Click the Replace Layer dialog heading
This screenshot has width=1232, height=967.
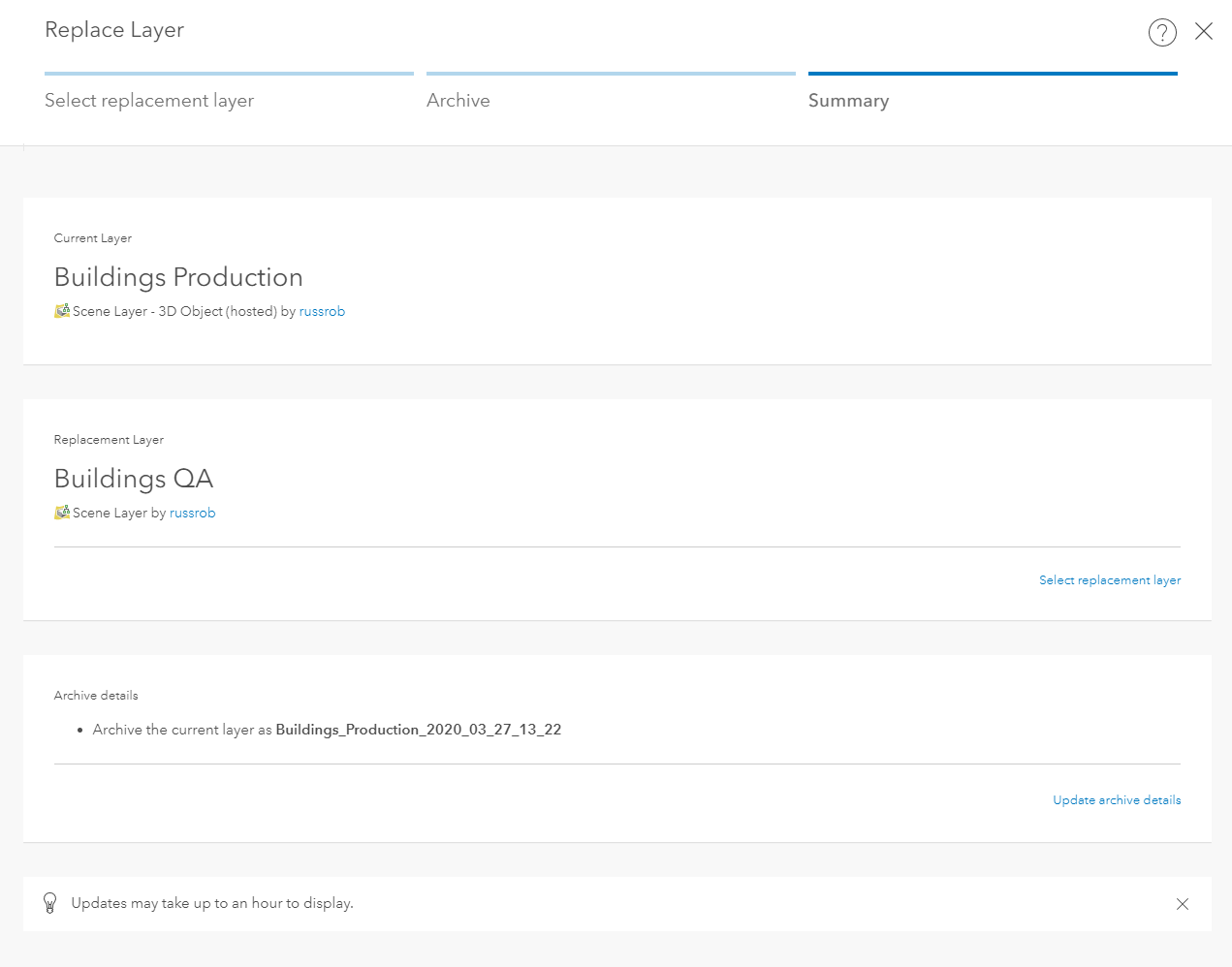[114, 30]
